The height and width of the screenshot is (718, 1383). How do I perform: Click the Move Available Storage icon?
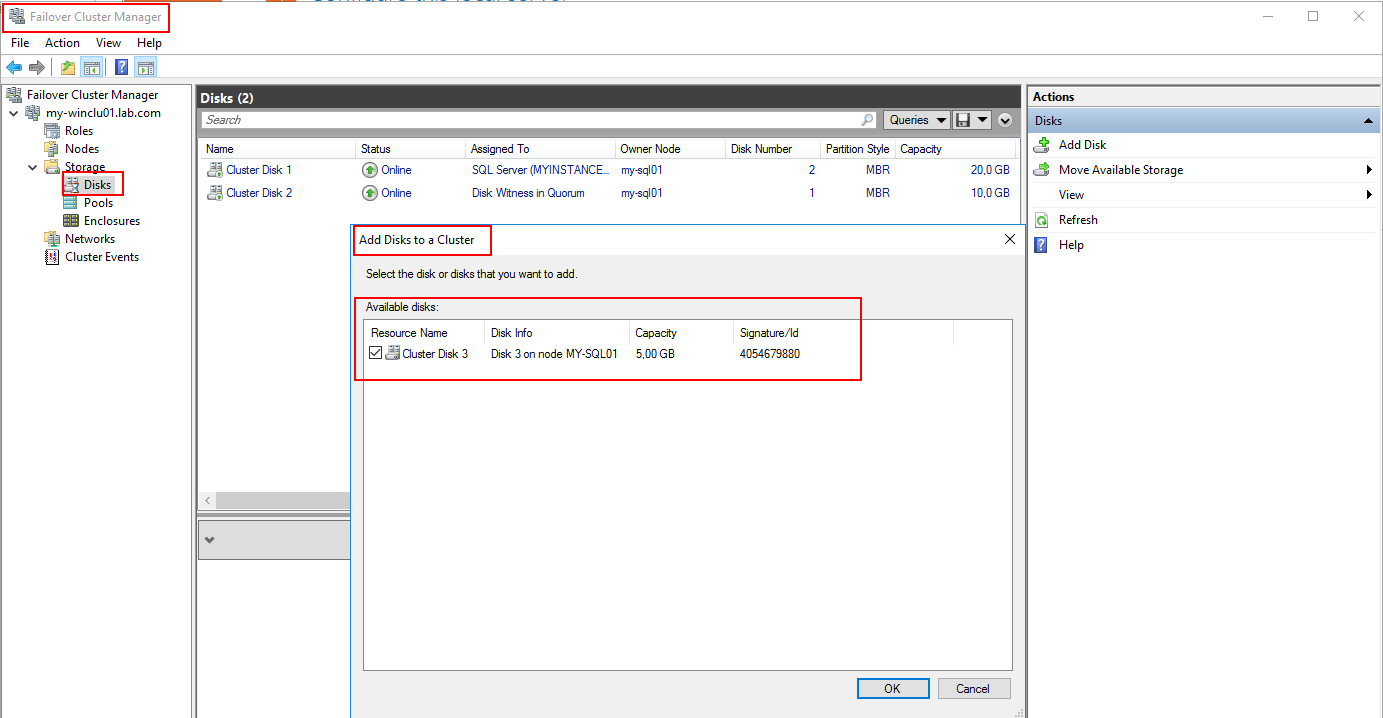coord(1041,170)
